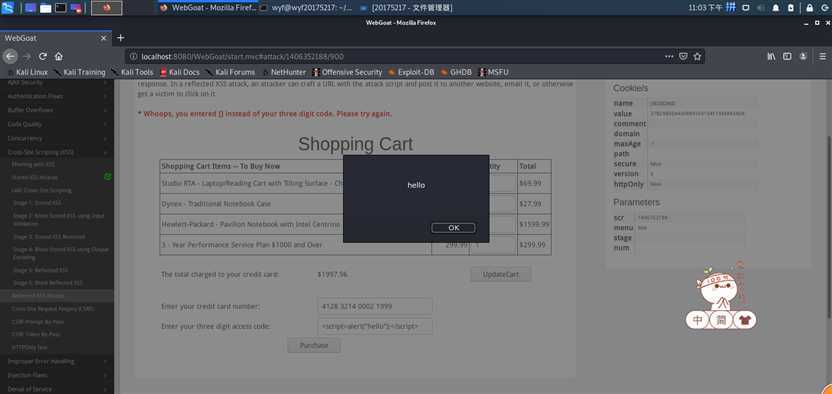832x394 pixels.
Task: Click the browser address bar
Action: point(393,56)
